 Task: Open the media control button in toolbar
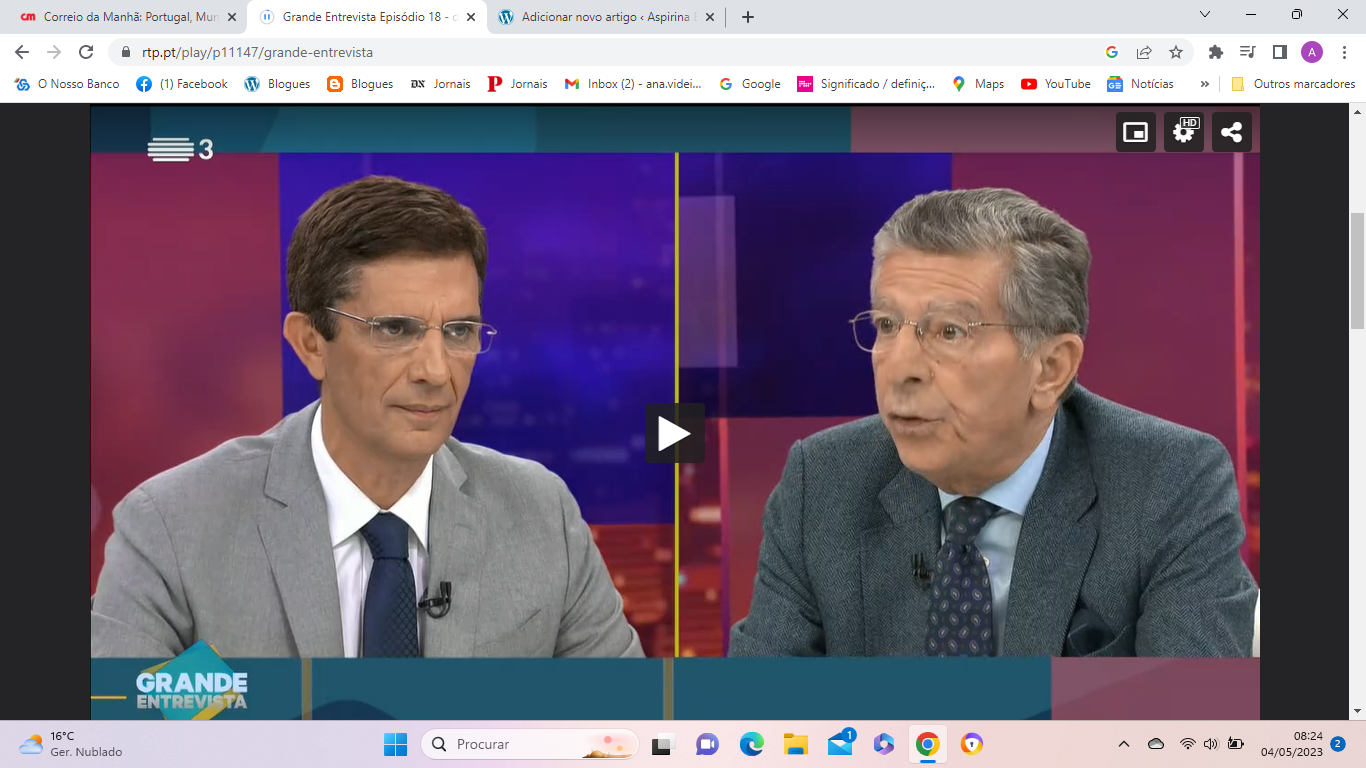(x=1247, y=52)
